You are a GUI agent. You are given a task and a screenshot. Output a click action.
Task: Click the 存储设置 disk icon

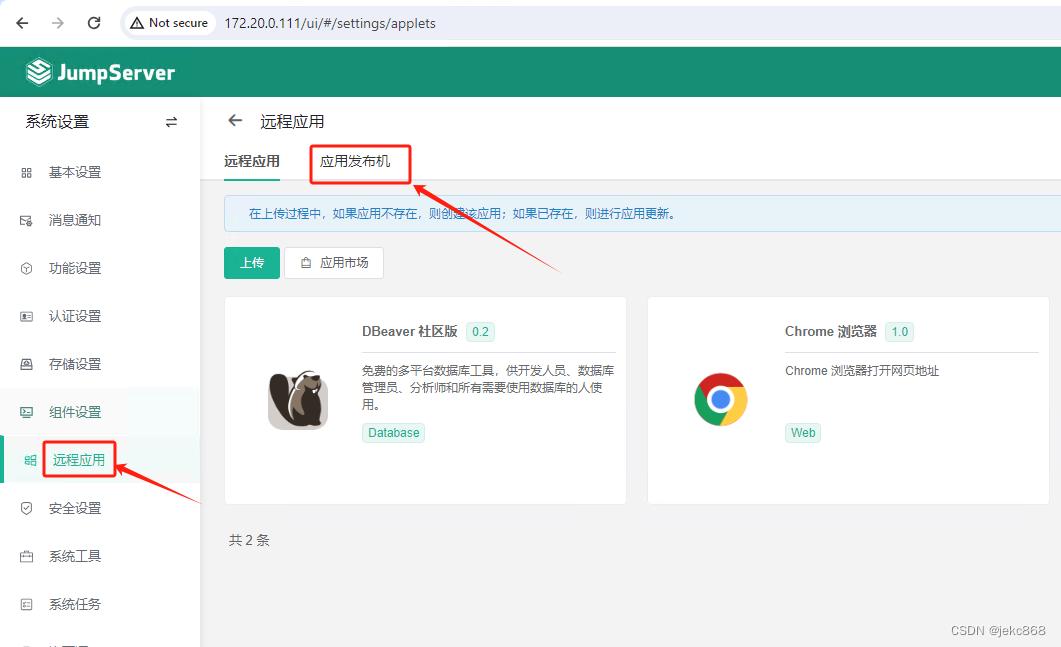pyautogui.click(x=26, y=364)
